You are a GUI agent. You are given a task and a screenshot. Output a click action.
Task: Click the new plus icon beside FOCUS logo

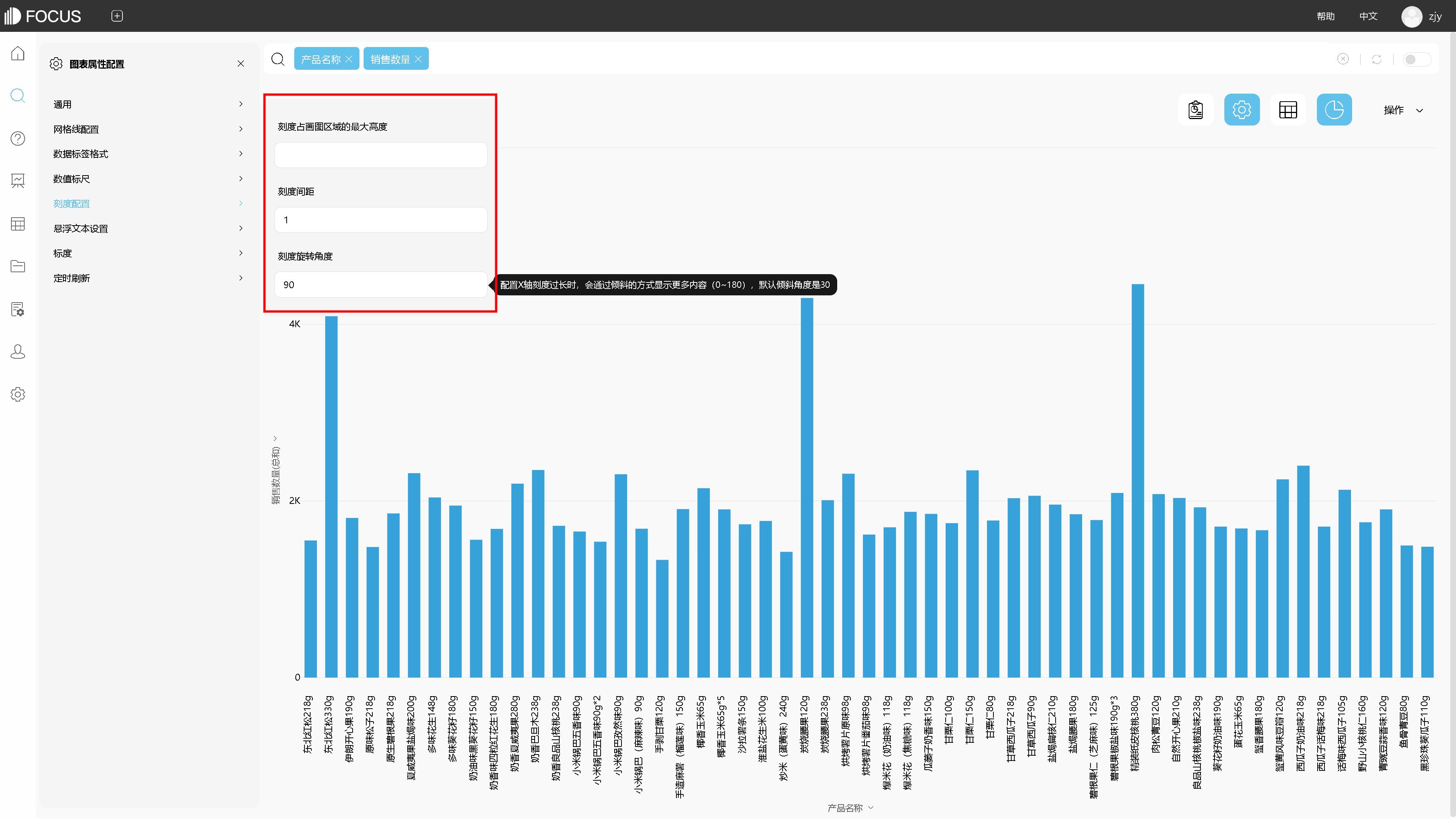[117, 16]
